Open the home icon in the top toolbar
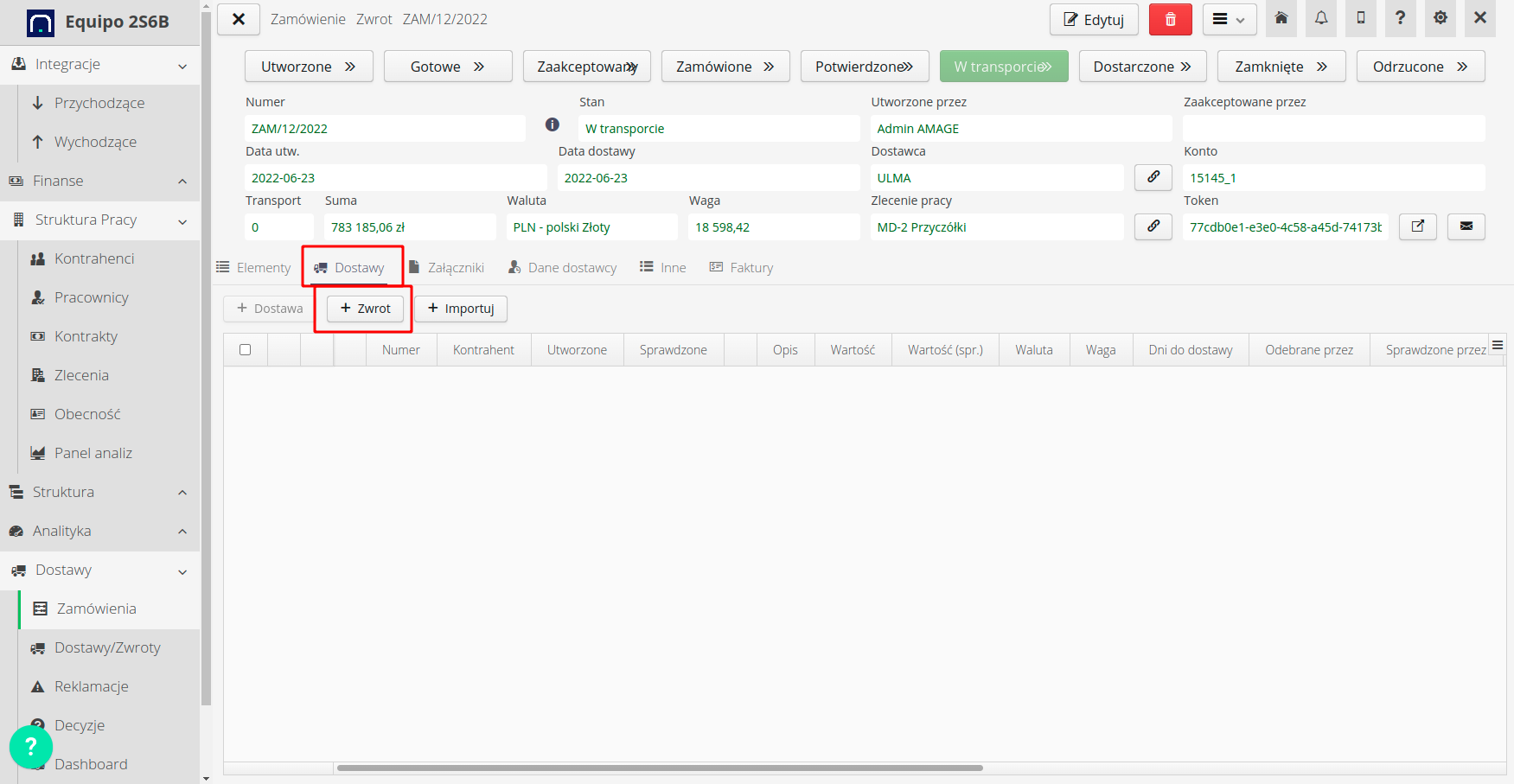 1281,18
